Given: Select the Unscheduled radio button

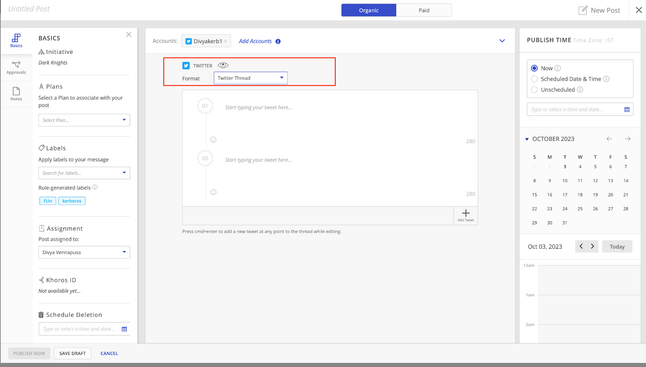Looking at the screenshot, I should (534, 90).
